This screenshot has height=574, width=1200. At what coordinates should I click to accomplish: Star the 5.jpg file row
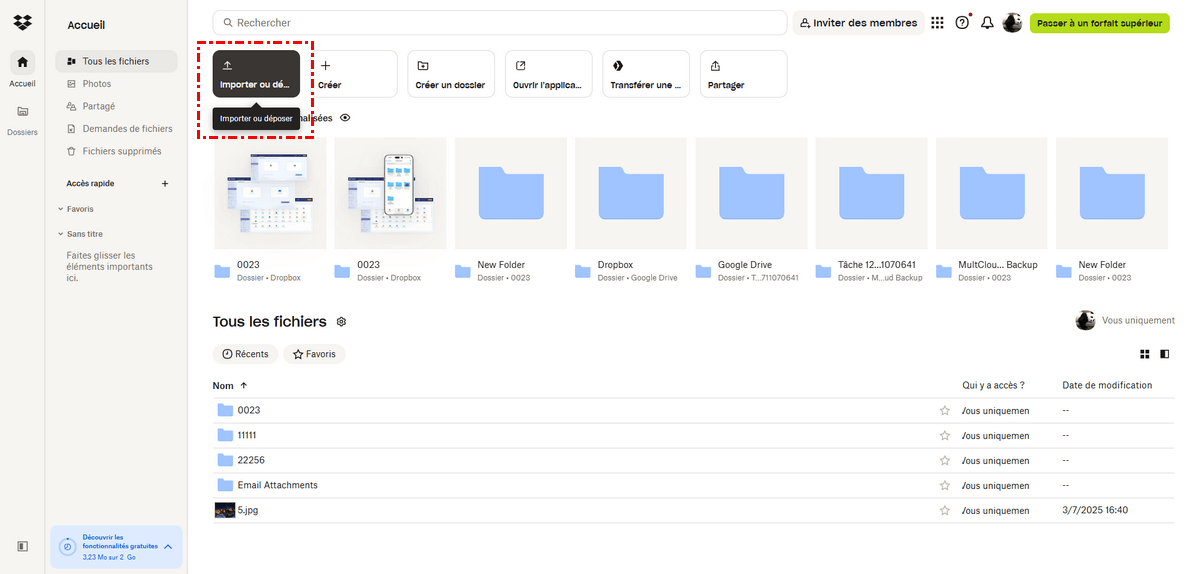[944, 510]
